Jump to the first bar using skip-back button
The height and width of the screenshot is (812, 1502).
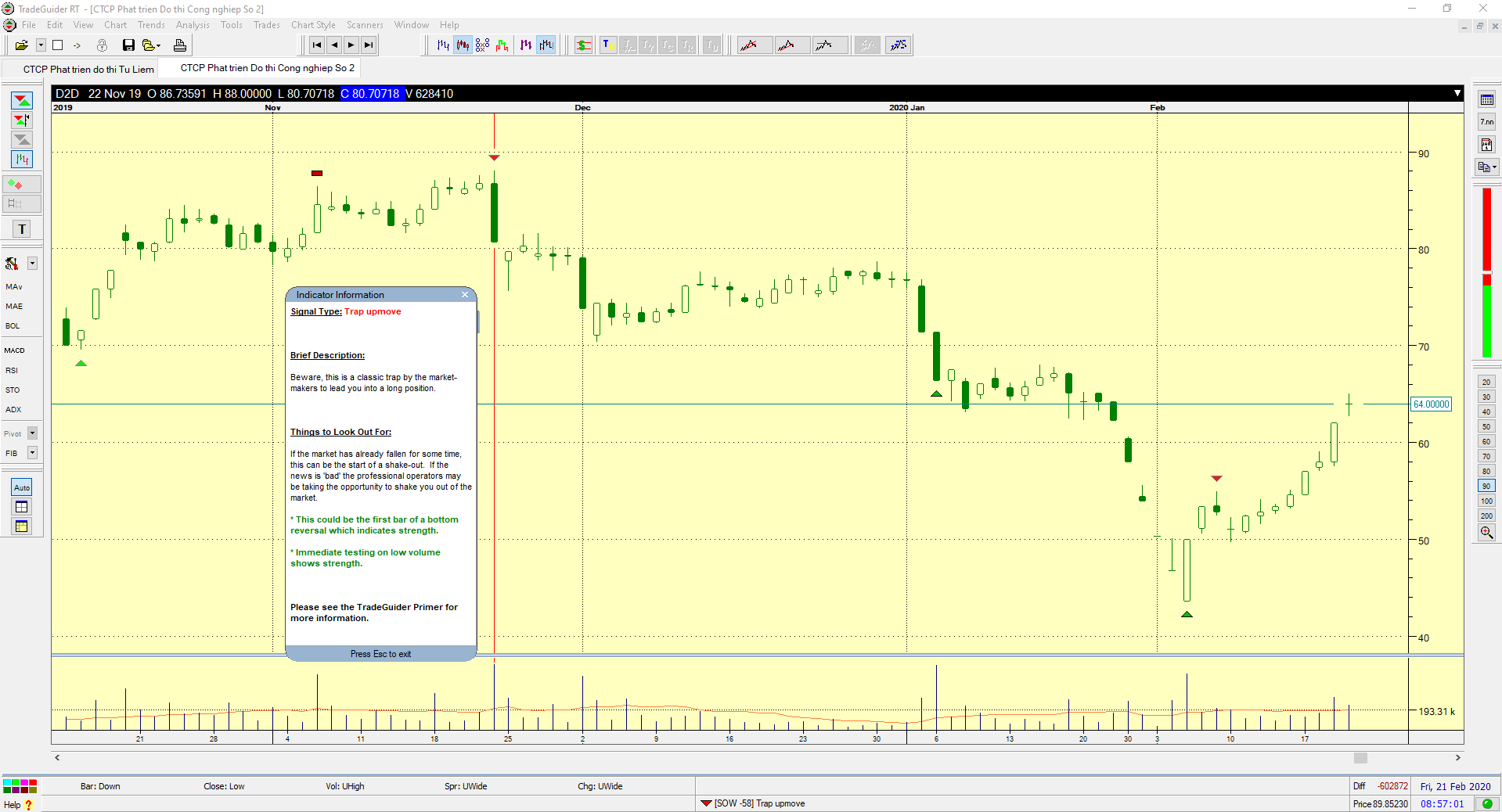click(316, 45)
